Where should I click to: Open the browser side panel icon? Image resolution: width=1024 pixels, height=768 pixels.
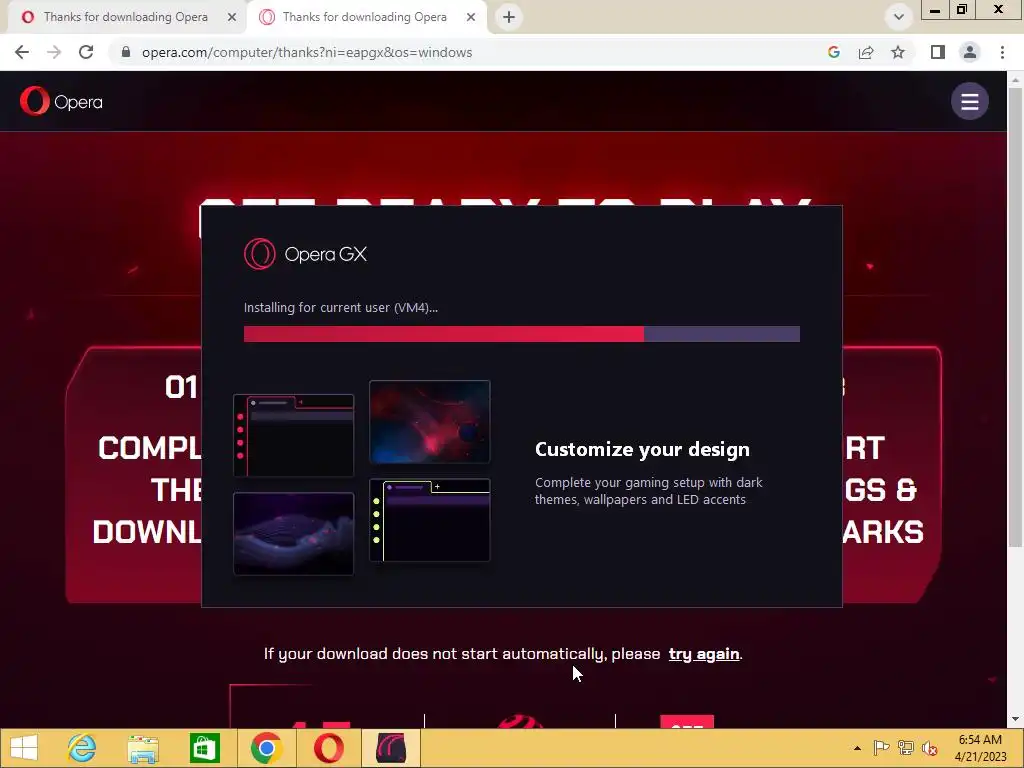coord(938,52)
